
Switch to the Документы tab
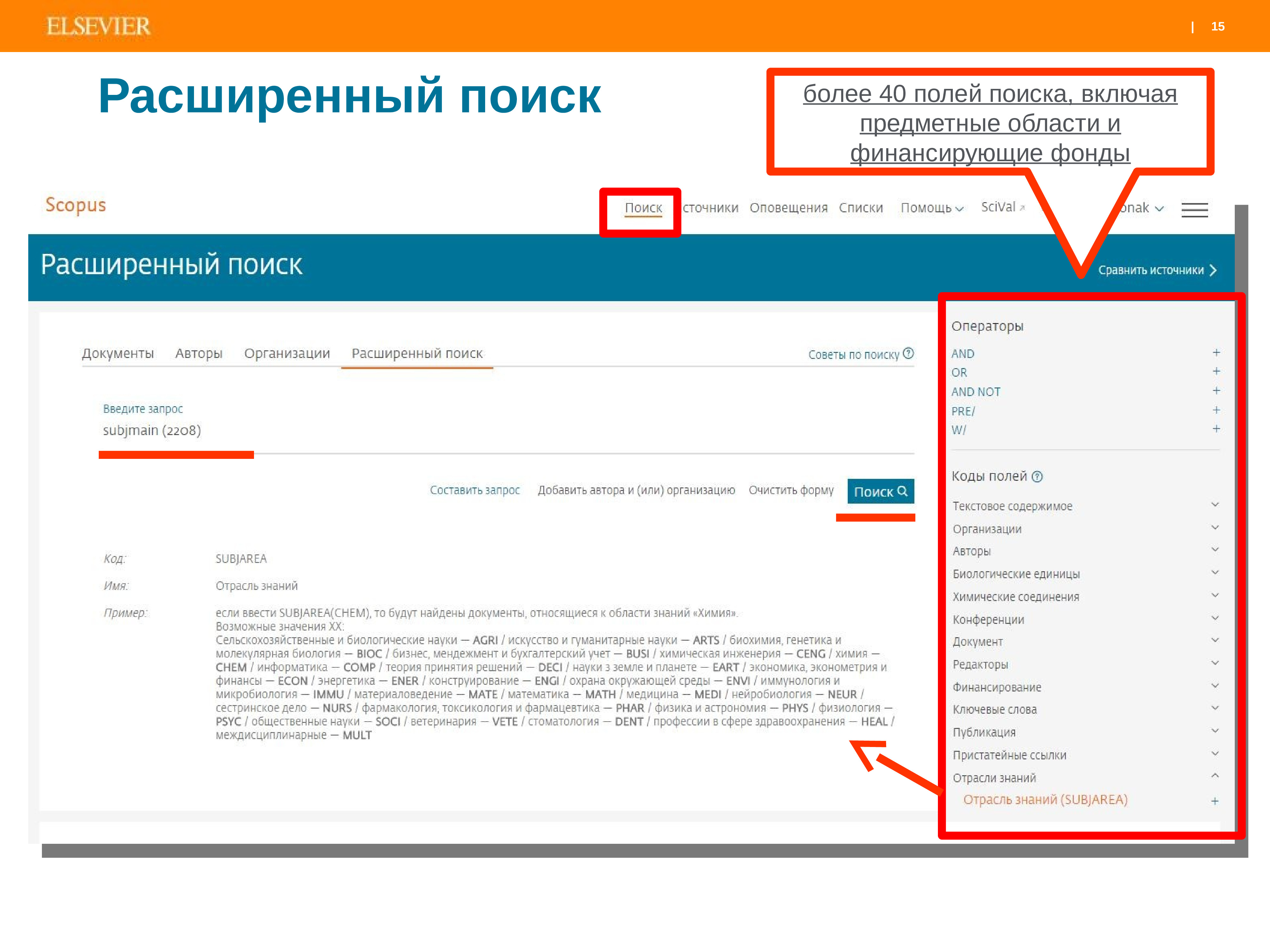(x=118, y=354)
